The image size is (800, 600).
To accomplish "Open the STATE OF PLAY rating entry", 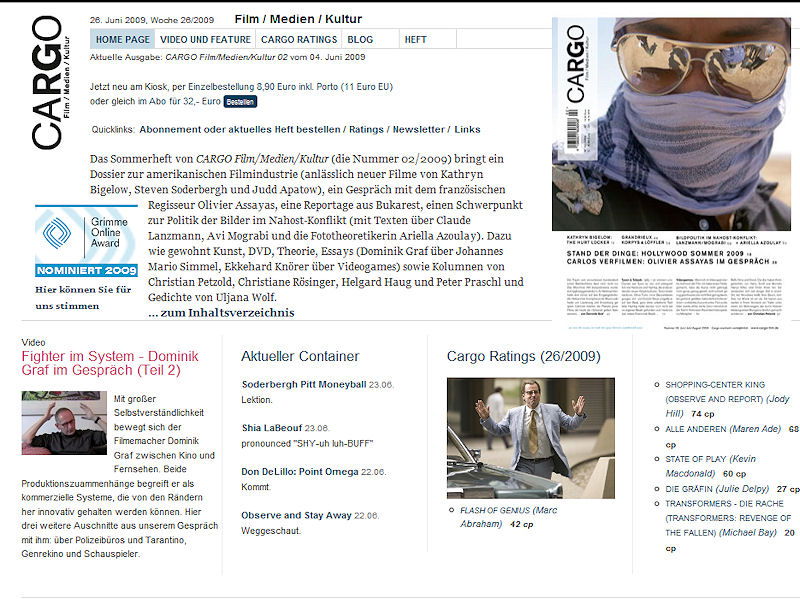I will [710, 466].
